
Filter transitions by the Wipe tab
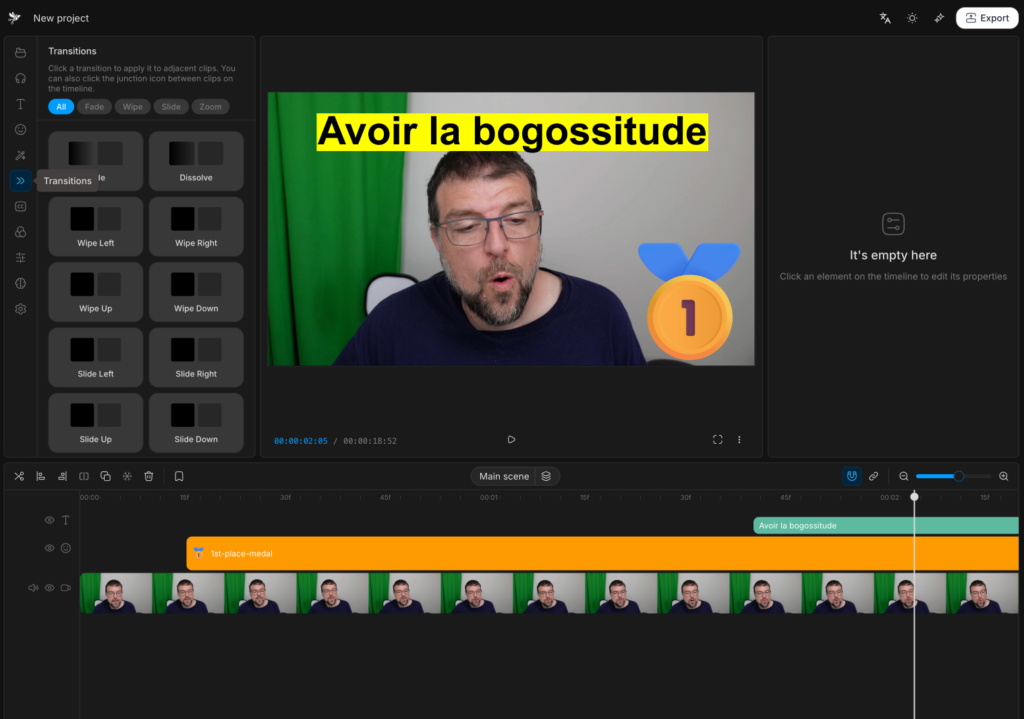[132, 107]
